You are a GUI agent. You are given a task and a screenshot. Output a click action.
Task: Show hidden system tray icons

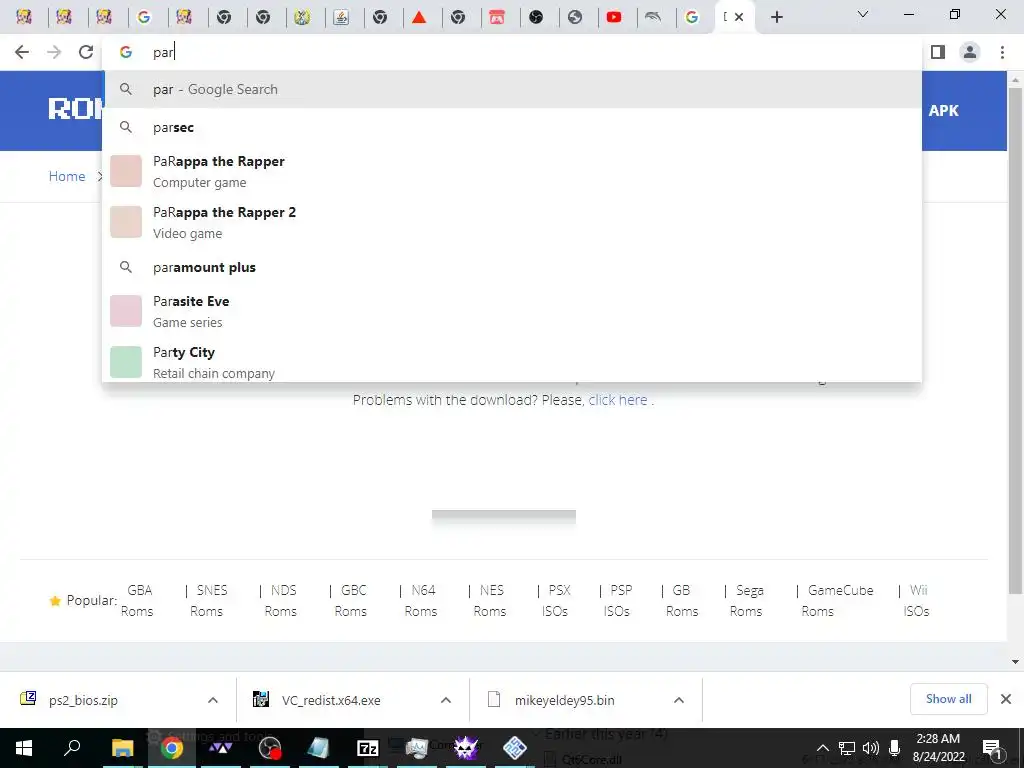coord(823,748)
